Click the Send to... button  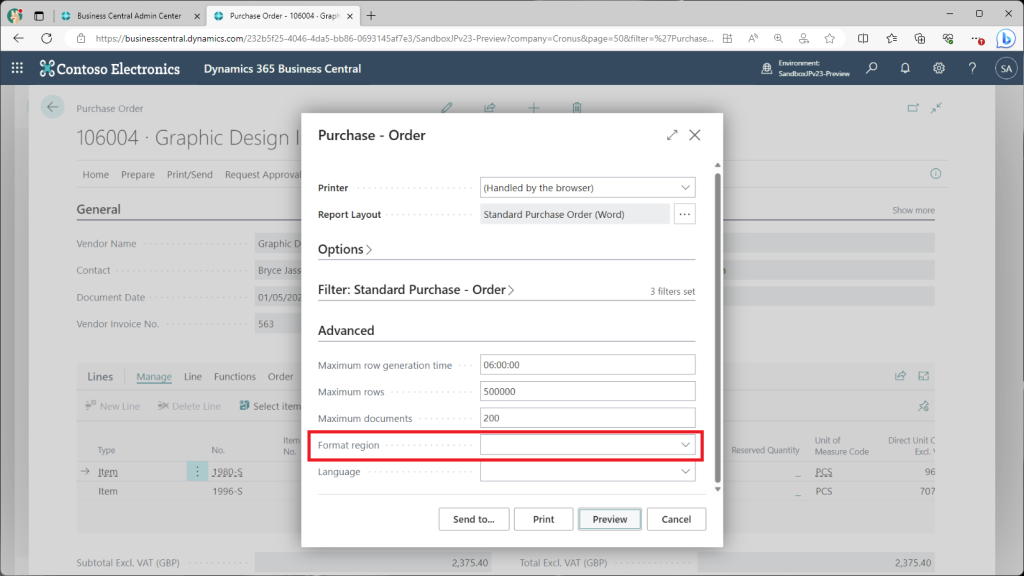pos(474,519)
